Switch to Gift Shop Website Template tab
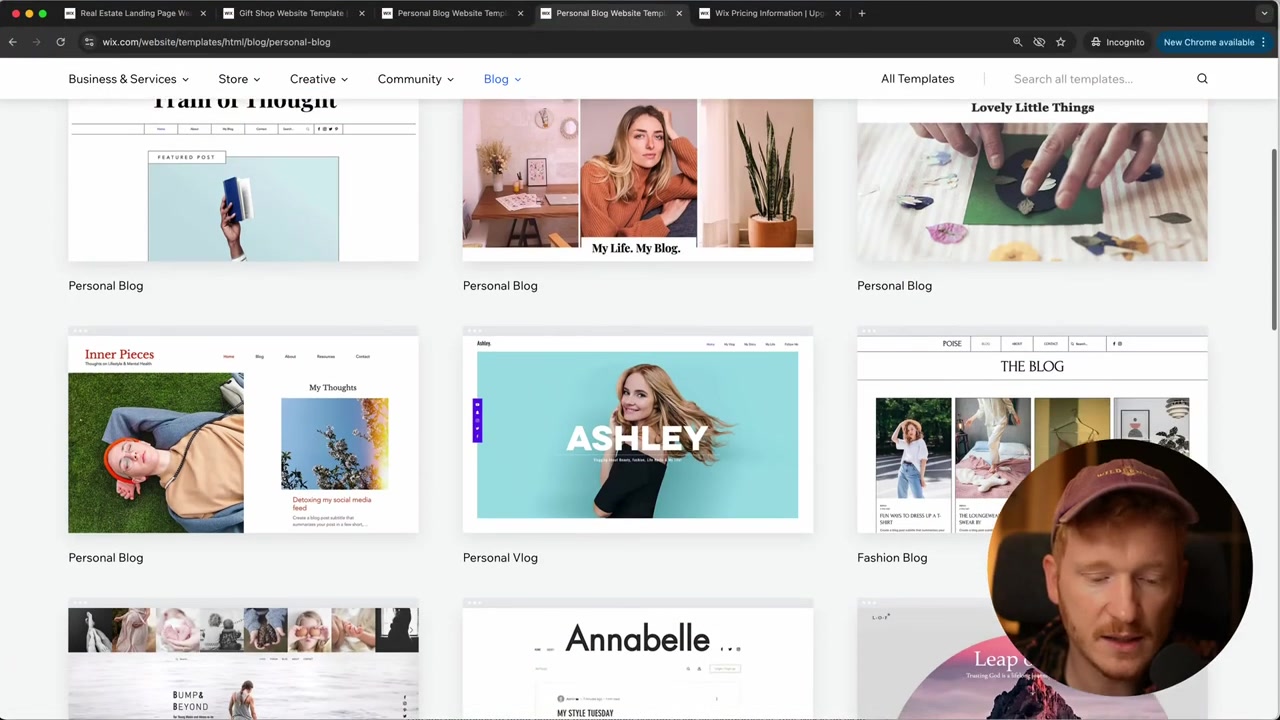Viewport: 1280px width, 720px height. 291,13
